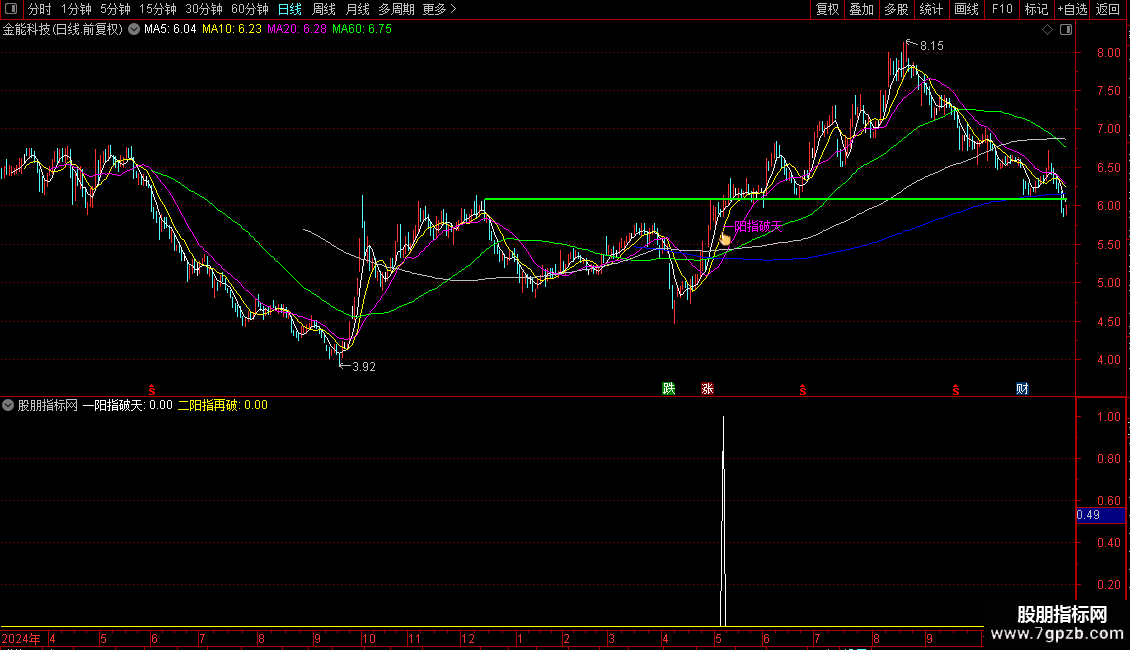Image resolution: width=1130 pixels, height=650 pixels.
Task: Click the 8.15 high price label
Action: tap(932, 46)
